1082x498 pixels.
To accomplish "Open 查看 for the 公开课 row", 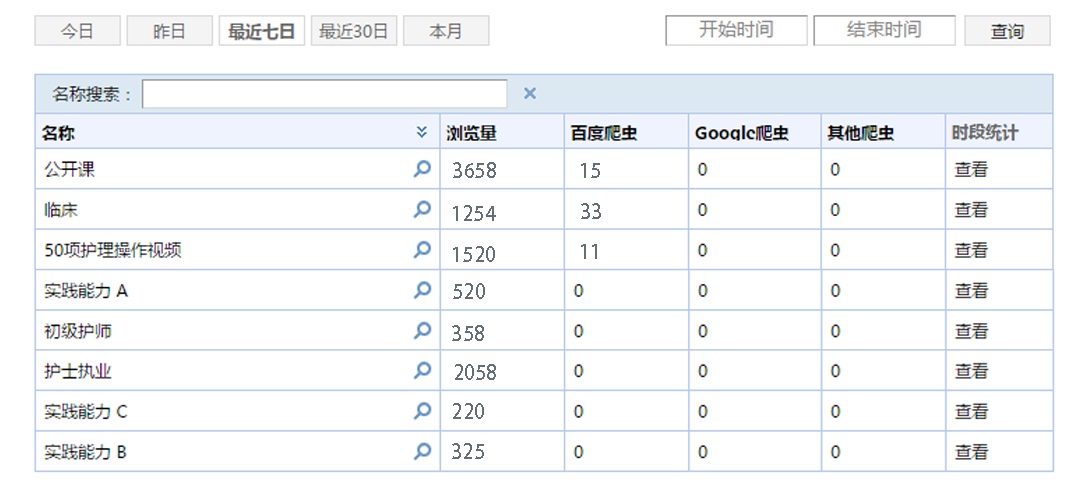I will (971, 169).
